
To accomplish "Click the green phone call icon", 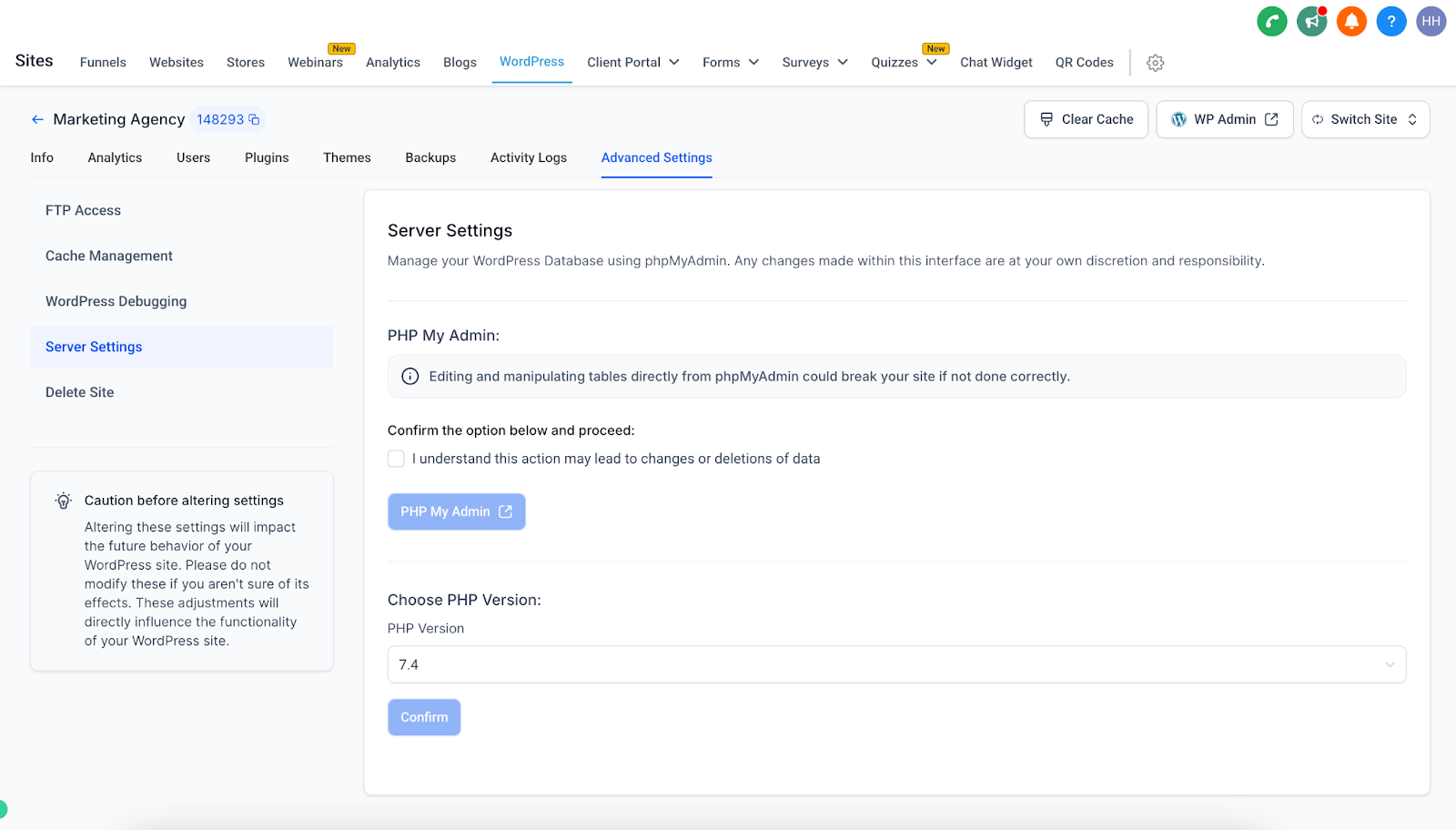I will 1271,21.
